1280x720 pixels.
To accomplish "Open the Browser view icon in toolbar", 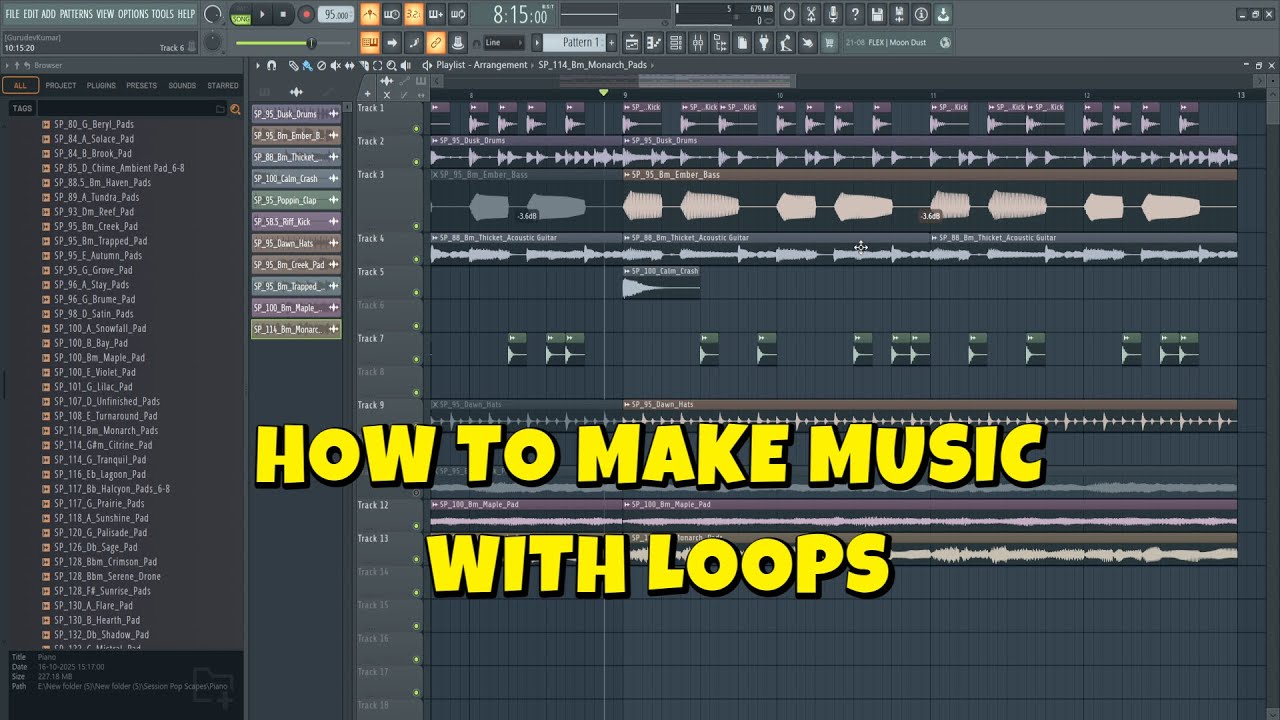I will click(x=720, y=43).
